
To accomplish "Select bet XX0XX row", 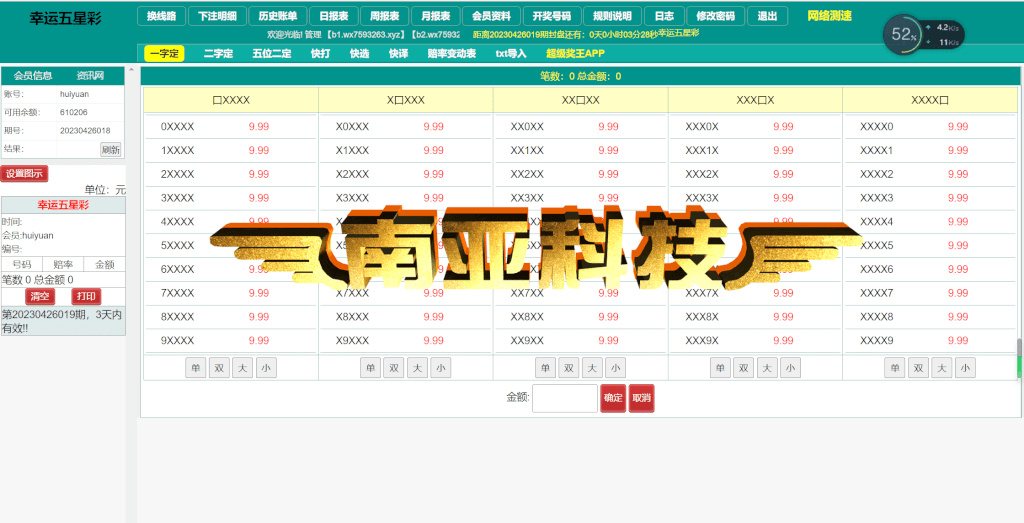I will pyautogui.click(x=581, y=127).
